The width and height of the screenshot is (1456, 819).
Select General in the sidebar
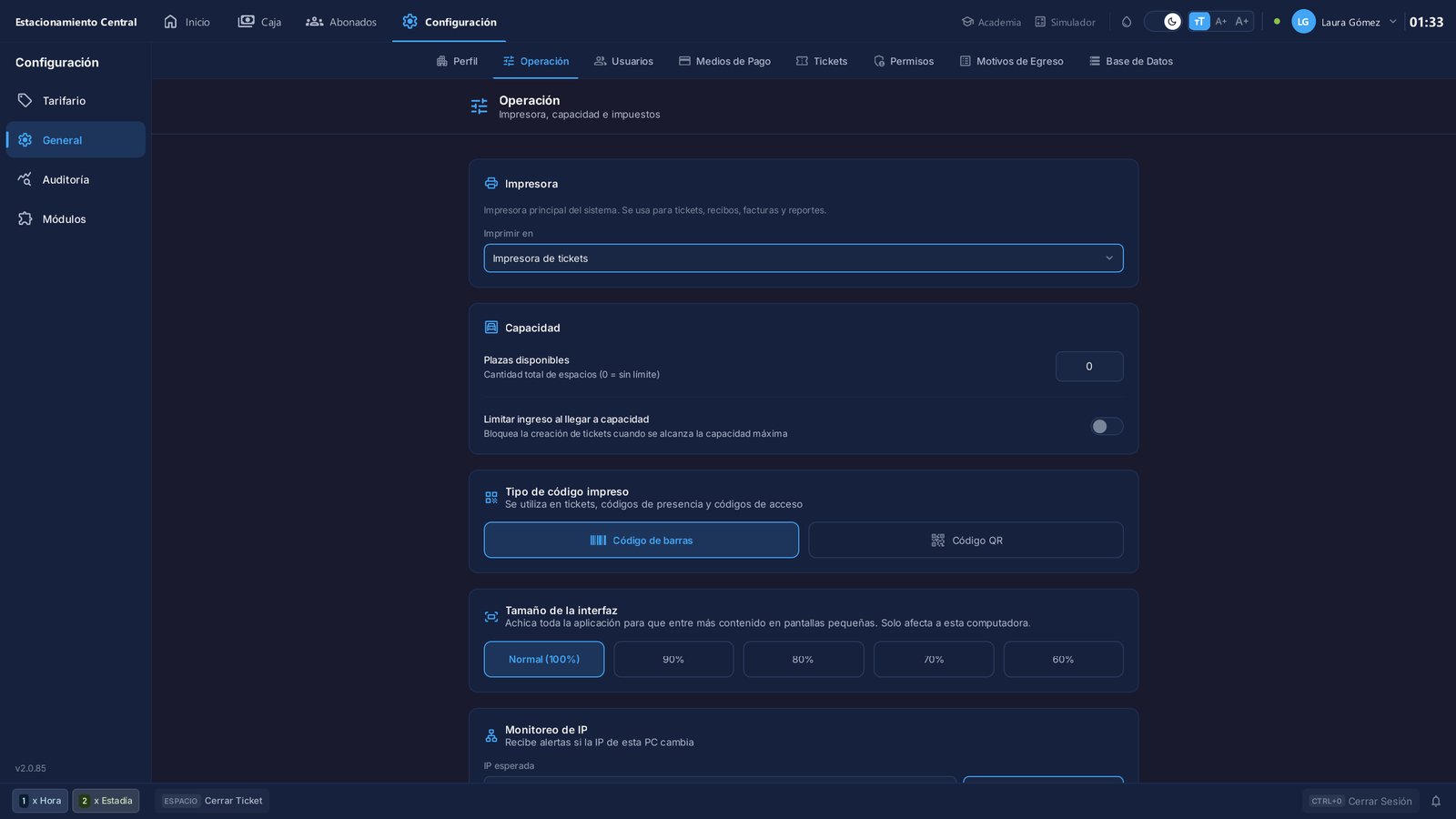pos(76,140)
